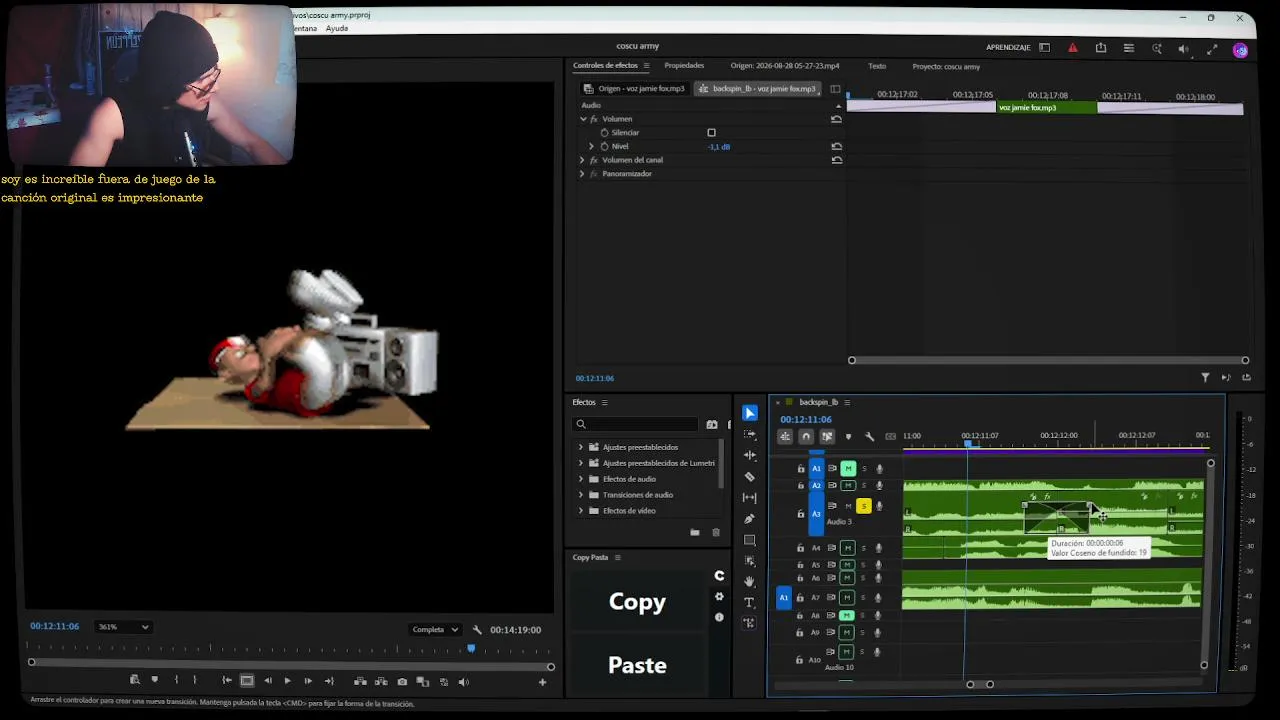Collapse the Volumen effect
The width and height of the screenshot is (1280, 720).
click(583, 119)
